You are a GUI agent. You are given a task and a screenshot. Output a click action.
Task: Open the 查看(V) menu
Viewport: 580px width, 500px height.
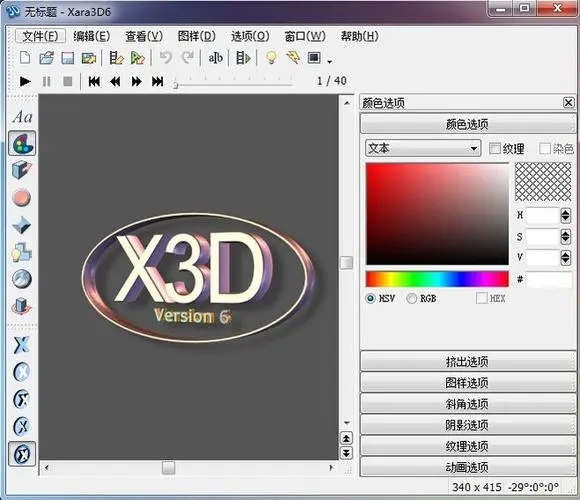144,36
